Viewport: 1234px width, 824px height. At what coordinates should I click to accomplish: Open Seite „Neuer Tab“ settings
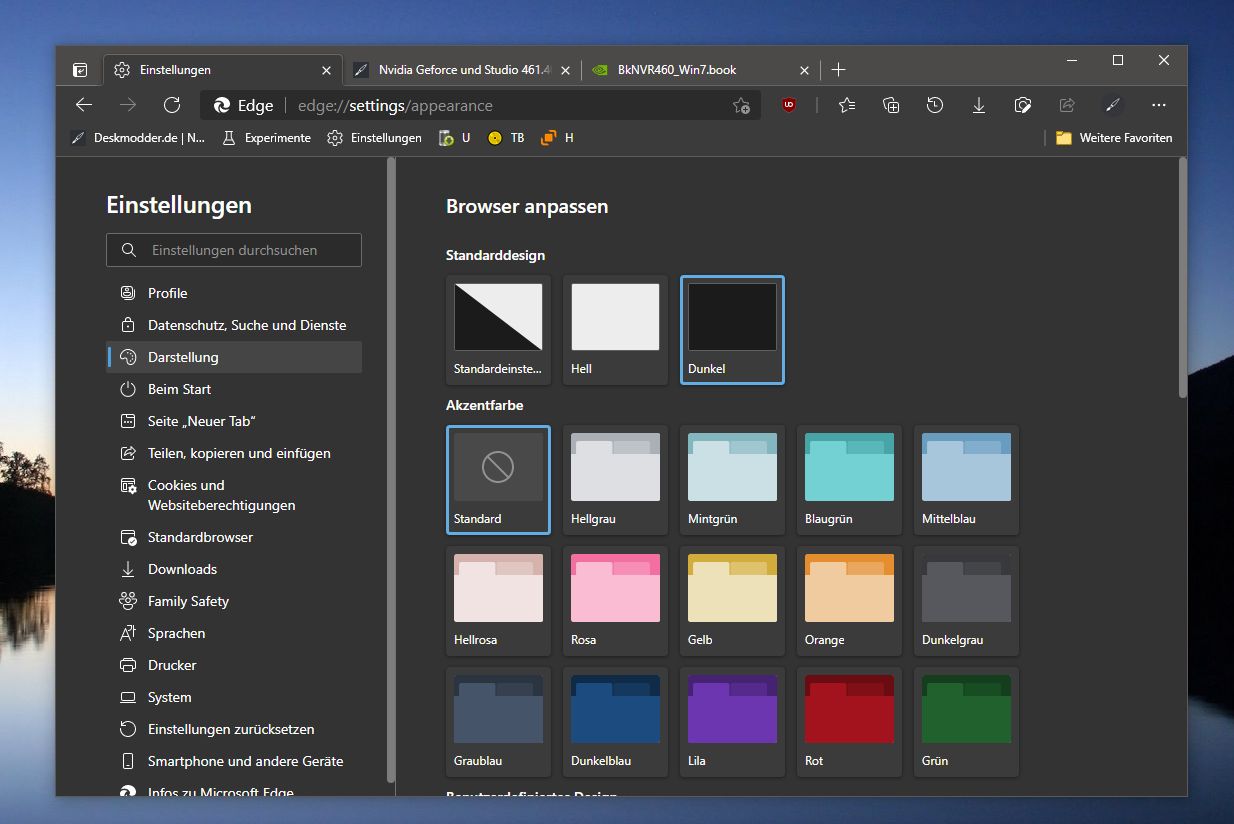click(x=234, y=421)
